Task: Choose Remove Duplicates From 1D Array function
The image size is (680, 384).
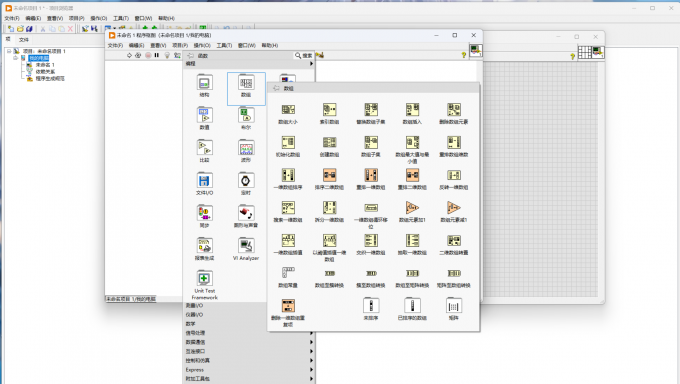Action: pyautogui.click(x=288, y=312)
